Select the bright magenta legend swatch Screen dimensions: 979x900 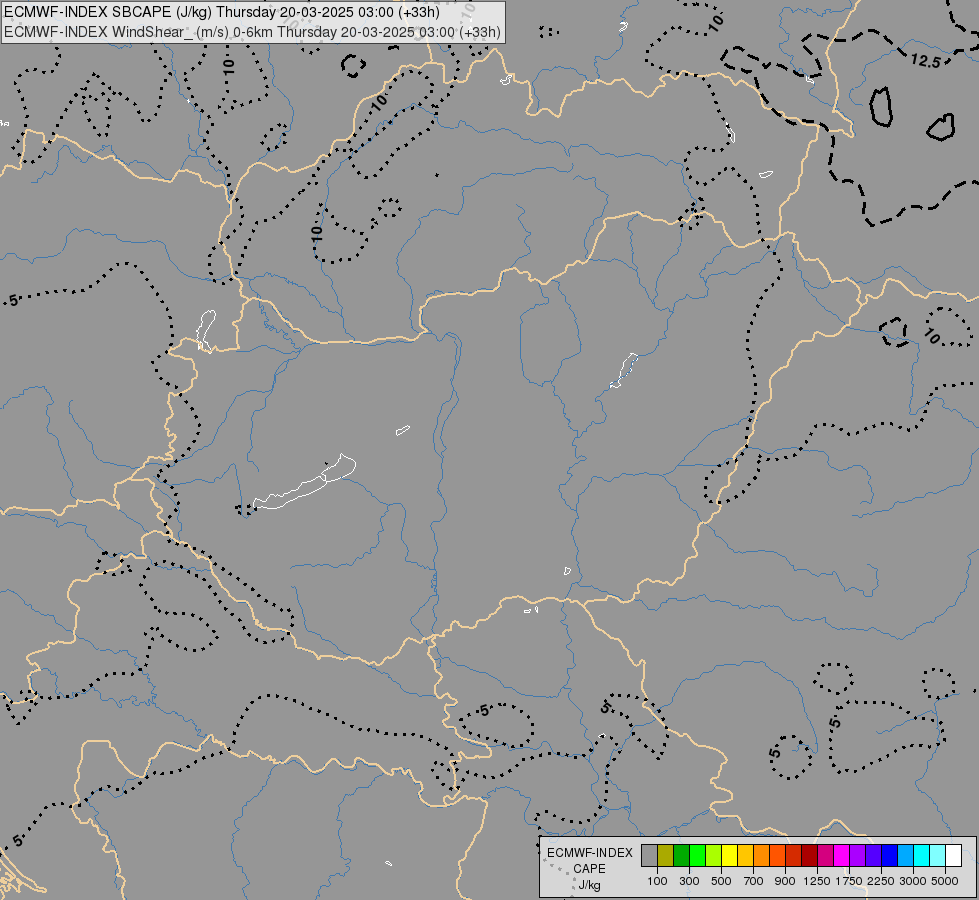842,855
